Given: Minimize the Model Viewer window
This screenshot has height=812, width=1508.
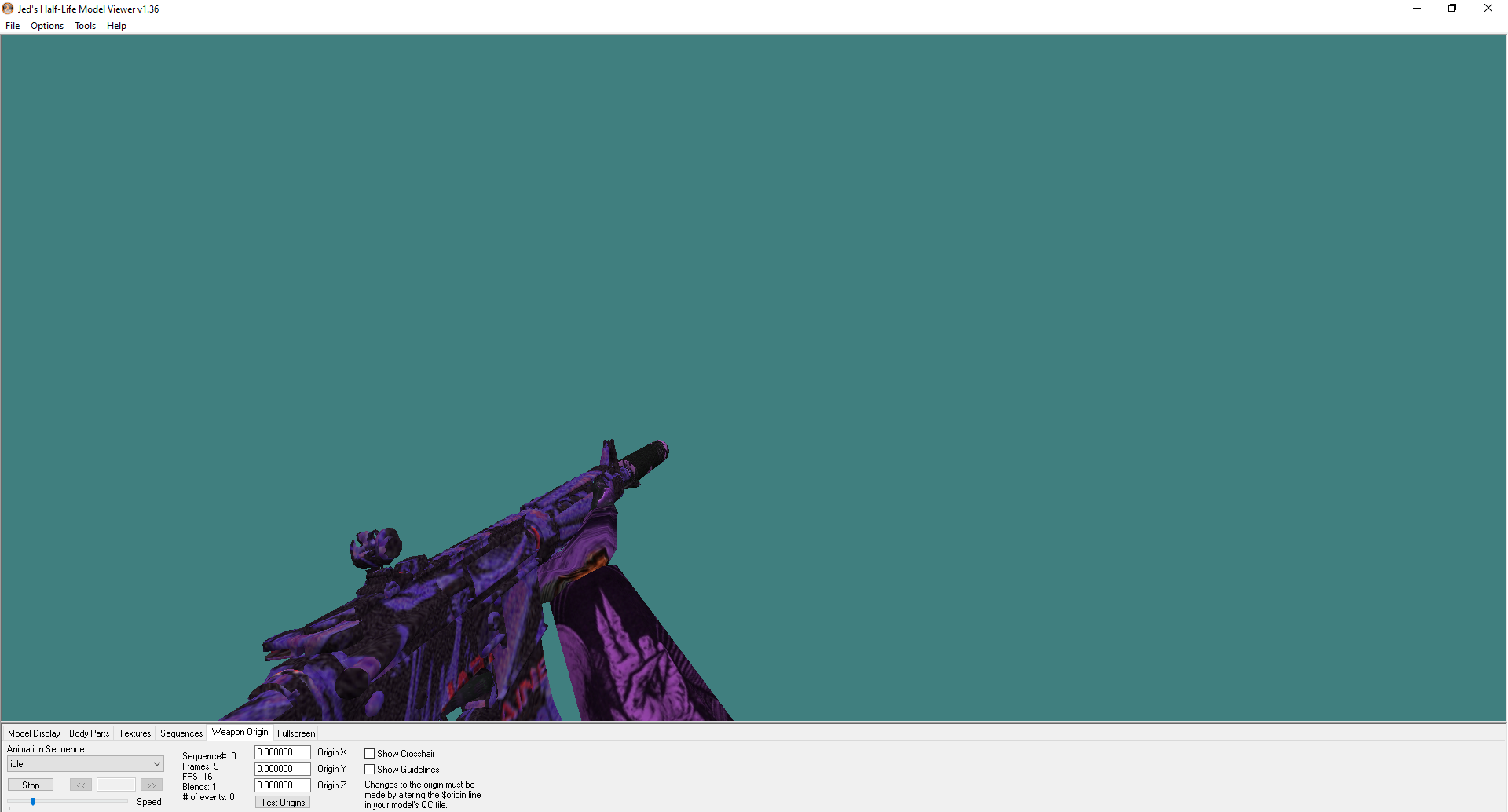Looking at the screenshot, I should click(1417, 9).
